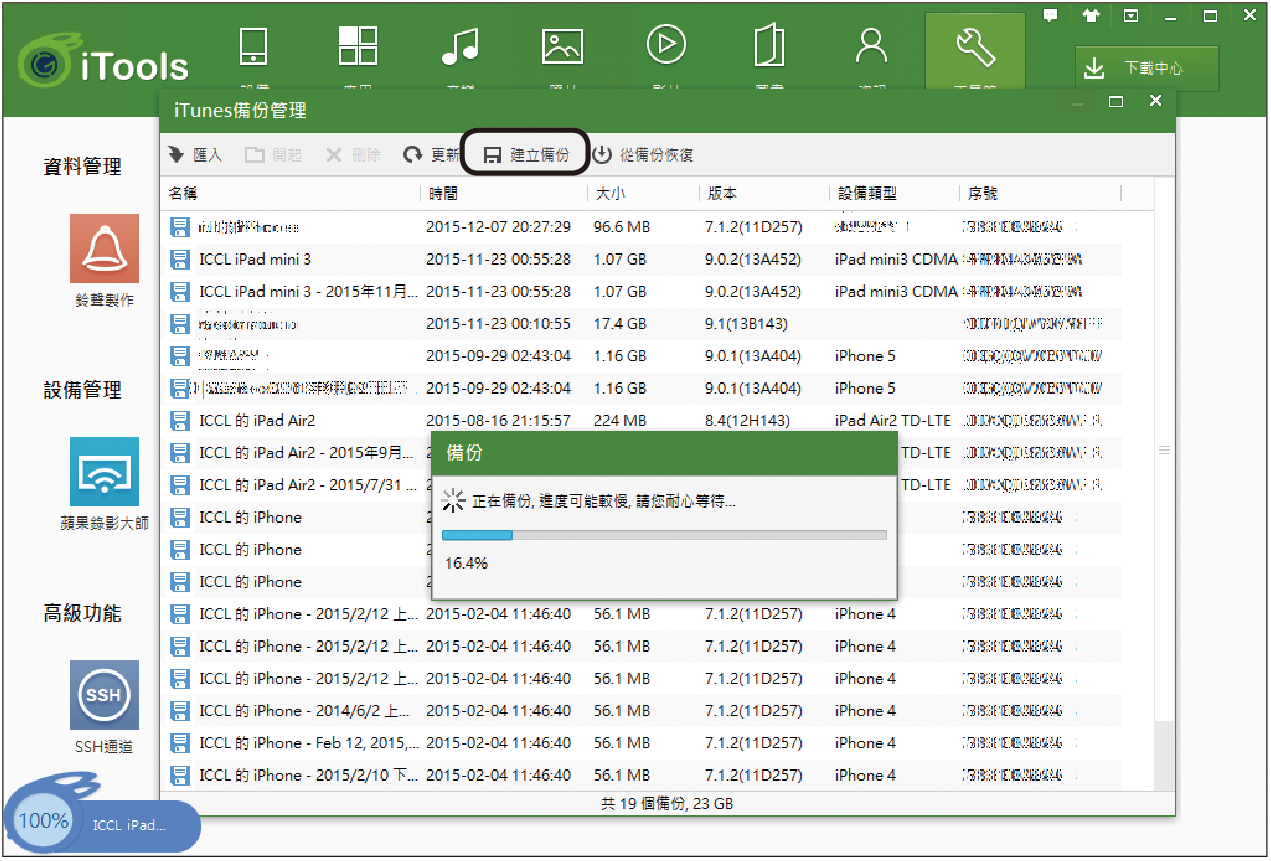Select the 'ICCL 的 iPad Air2 - 2015年9月...' backup name
This screenshot has width=1271, height=861.
(306, 453)
